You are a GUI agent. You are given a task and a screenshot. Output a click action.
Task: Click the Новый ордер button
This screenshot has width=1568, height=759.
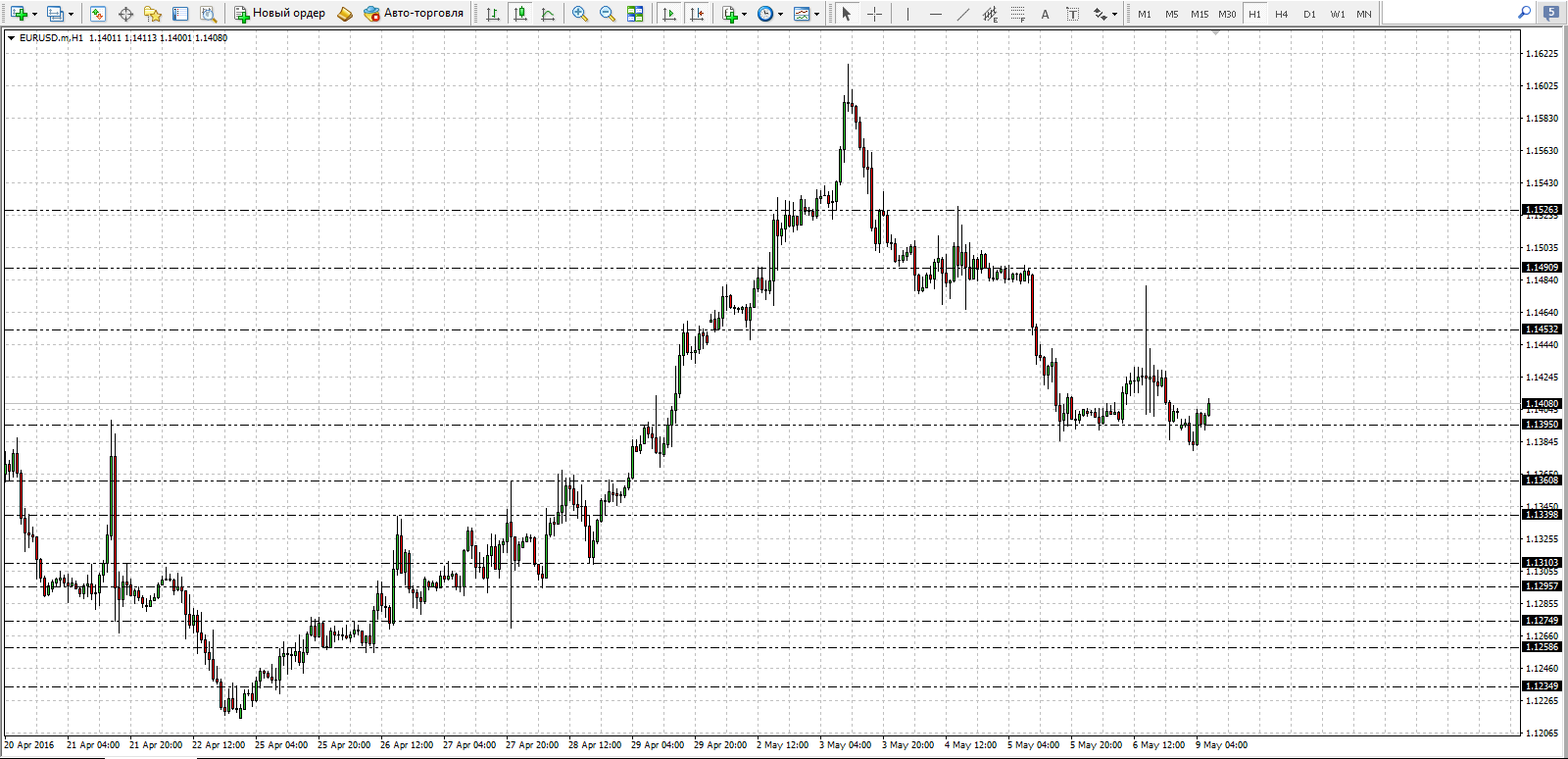[x=279, y=14]
